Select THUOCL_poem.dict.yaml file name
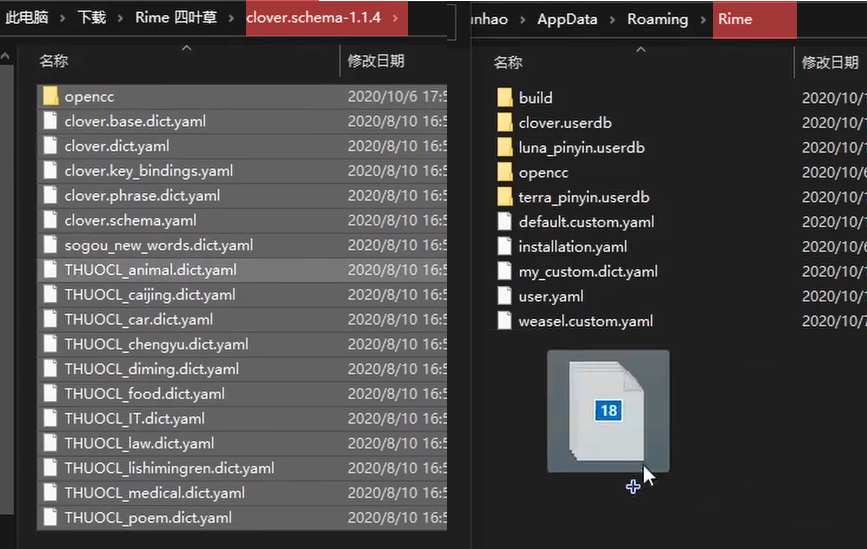The width and height of the screenshot is (867, 549). 148,517
